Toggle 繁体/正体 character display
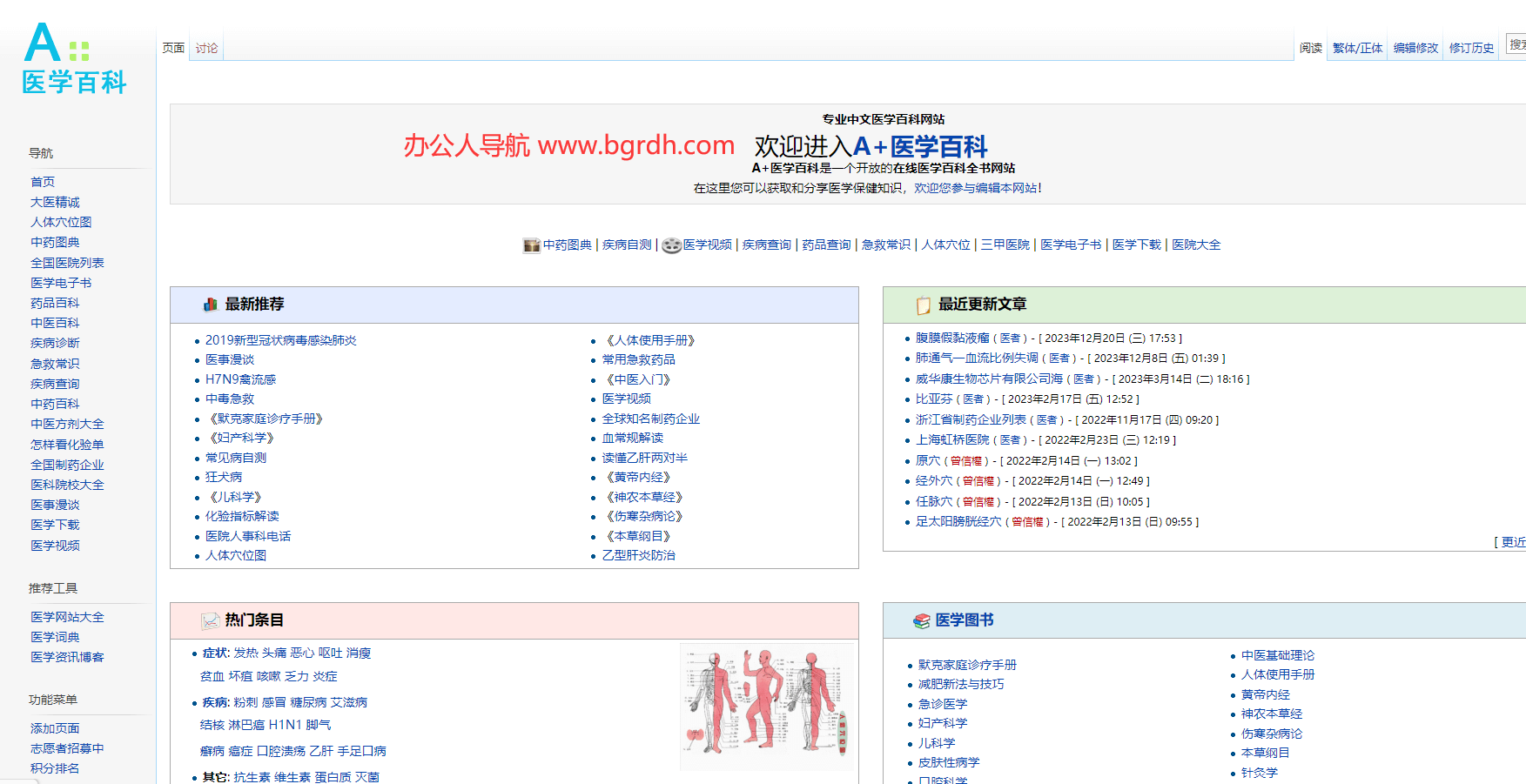1526x784 pixels. [x=1356, y=48]
